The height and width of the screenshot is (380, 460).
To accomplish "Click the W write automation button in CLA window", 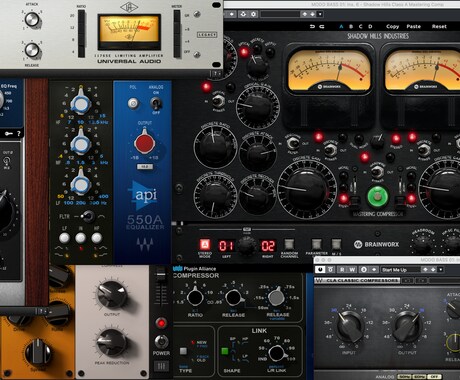I will (x=352, y=269).
